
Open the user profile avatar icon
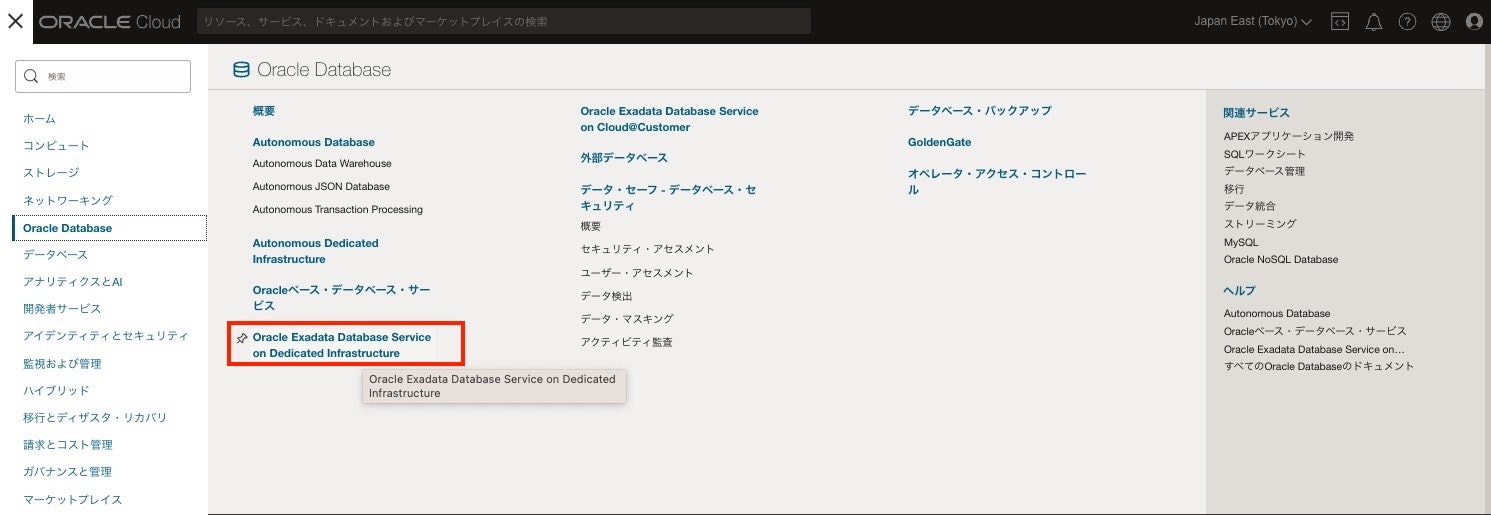coord(1474,21)
